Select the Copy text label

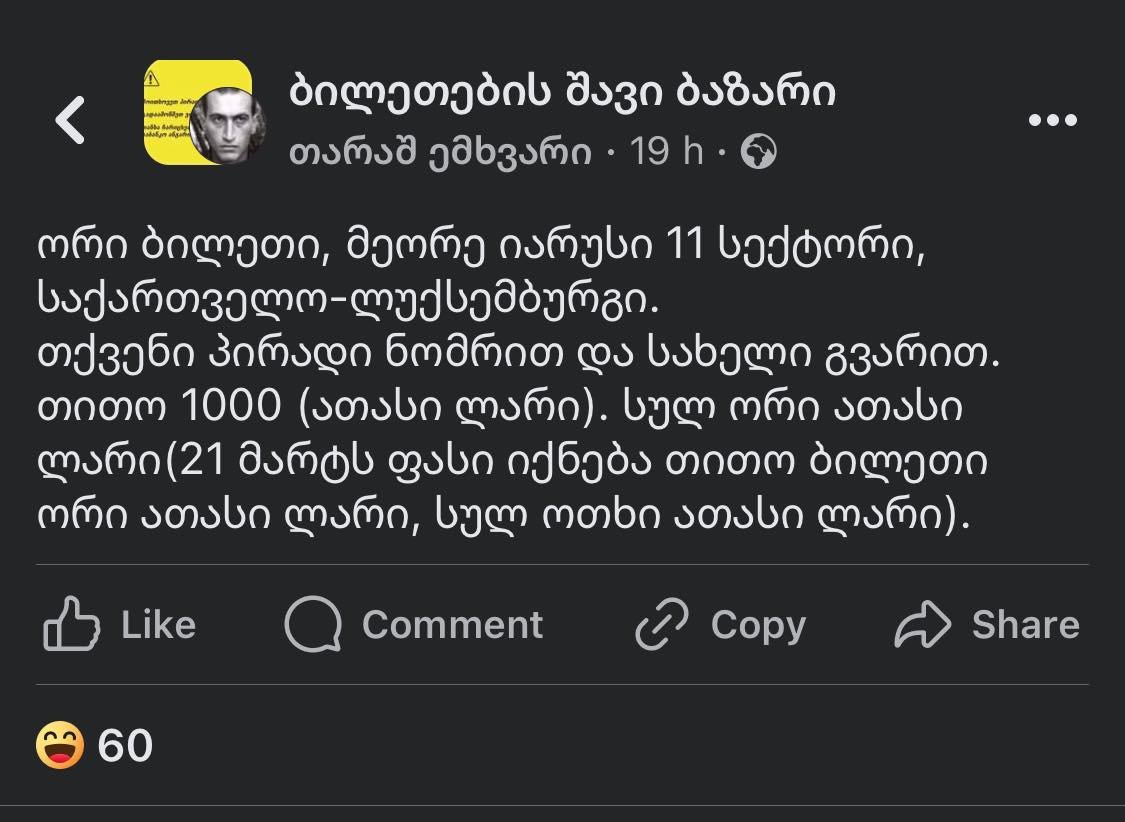click(x=758, y=625)
